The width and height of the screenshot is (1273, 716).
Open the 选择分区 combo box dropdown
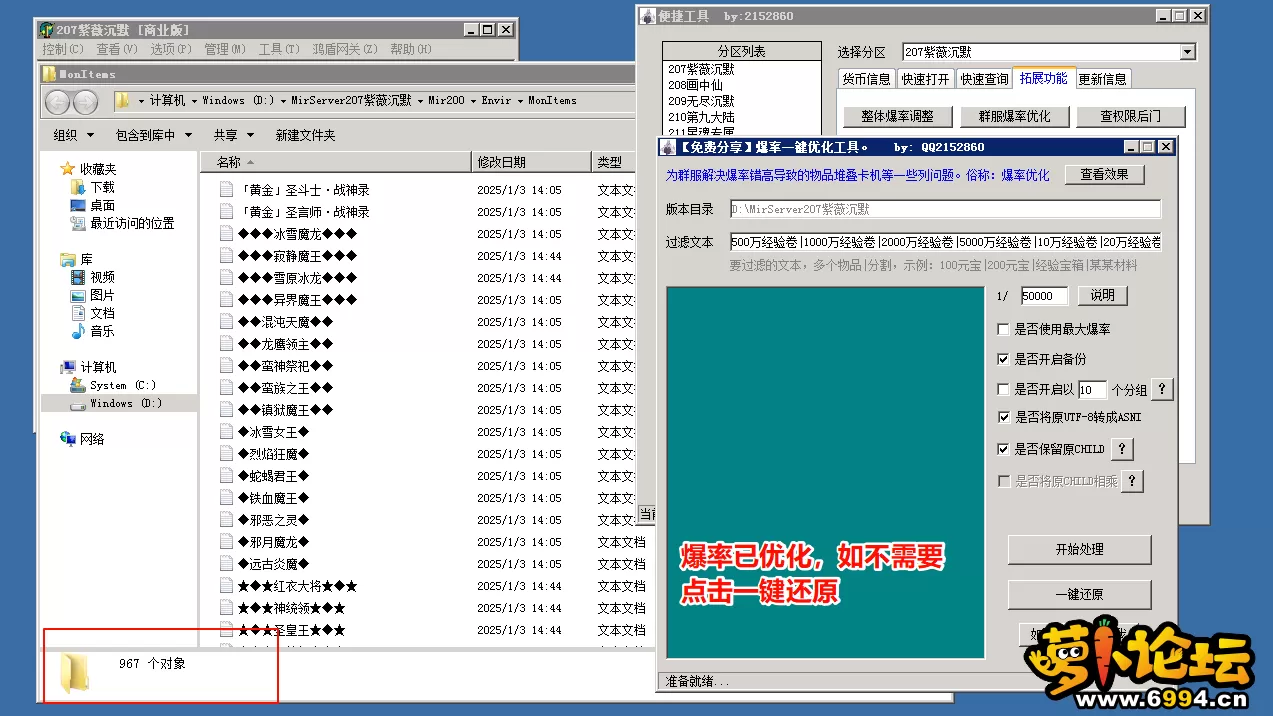click(x=1187, y=52)
